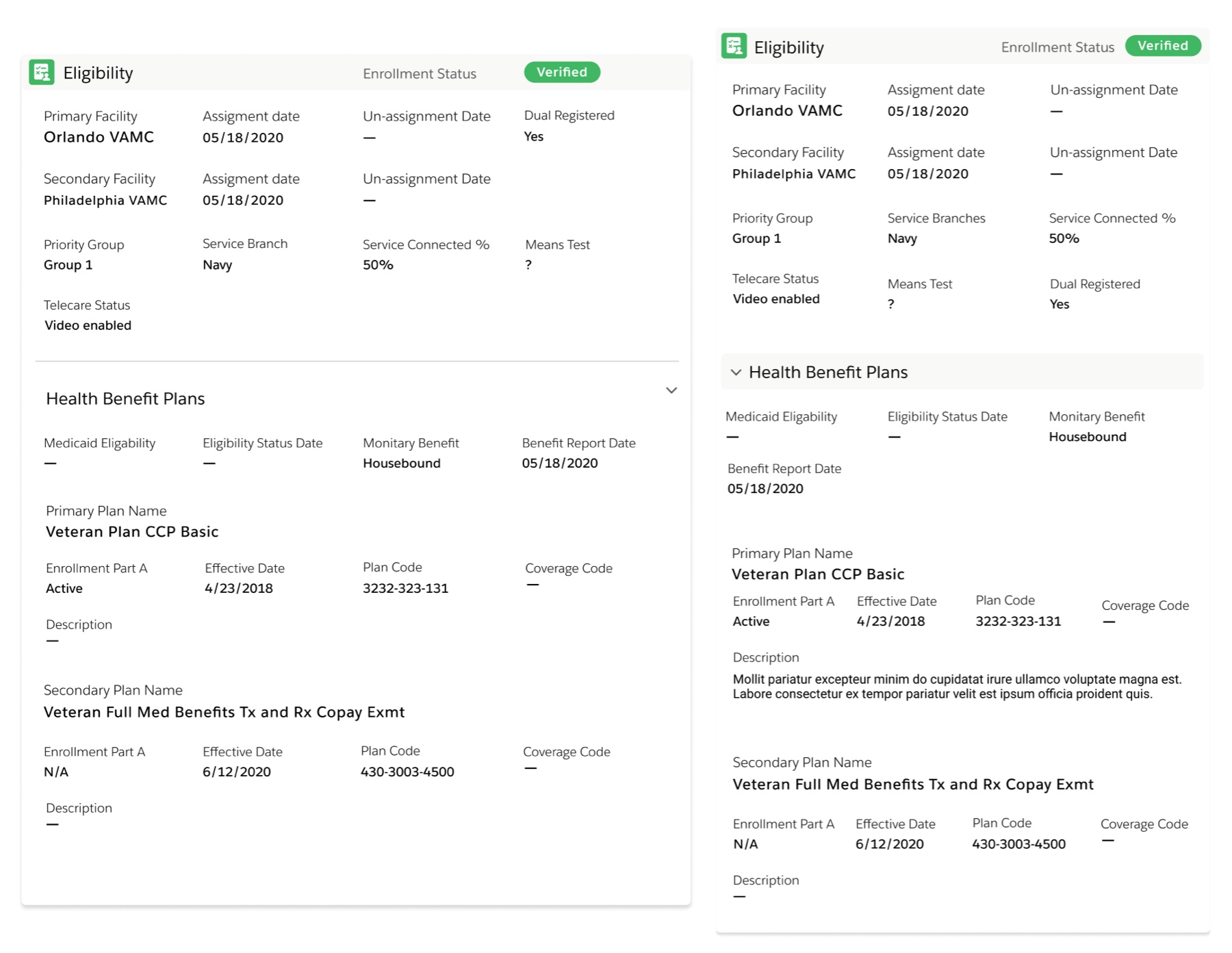Click the 'Active' enrollment value in the wide card
1232x953 pixels.
click(64, 588)
